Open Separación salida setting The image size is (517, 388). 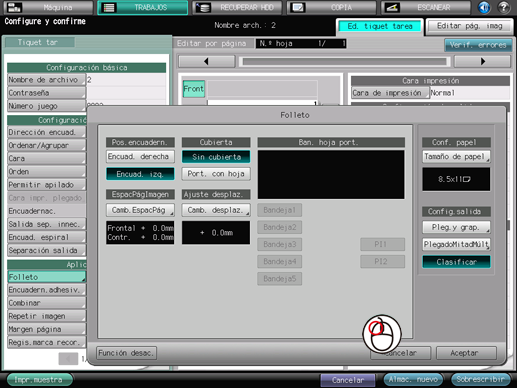tap(46, 250)
